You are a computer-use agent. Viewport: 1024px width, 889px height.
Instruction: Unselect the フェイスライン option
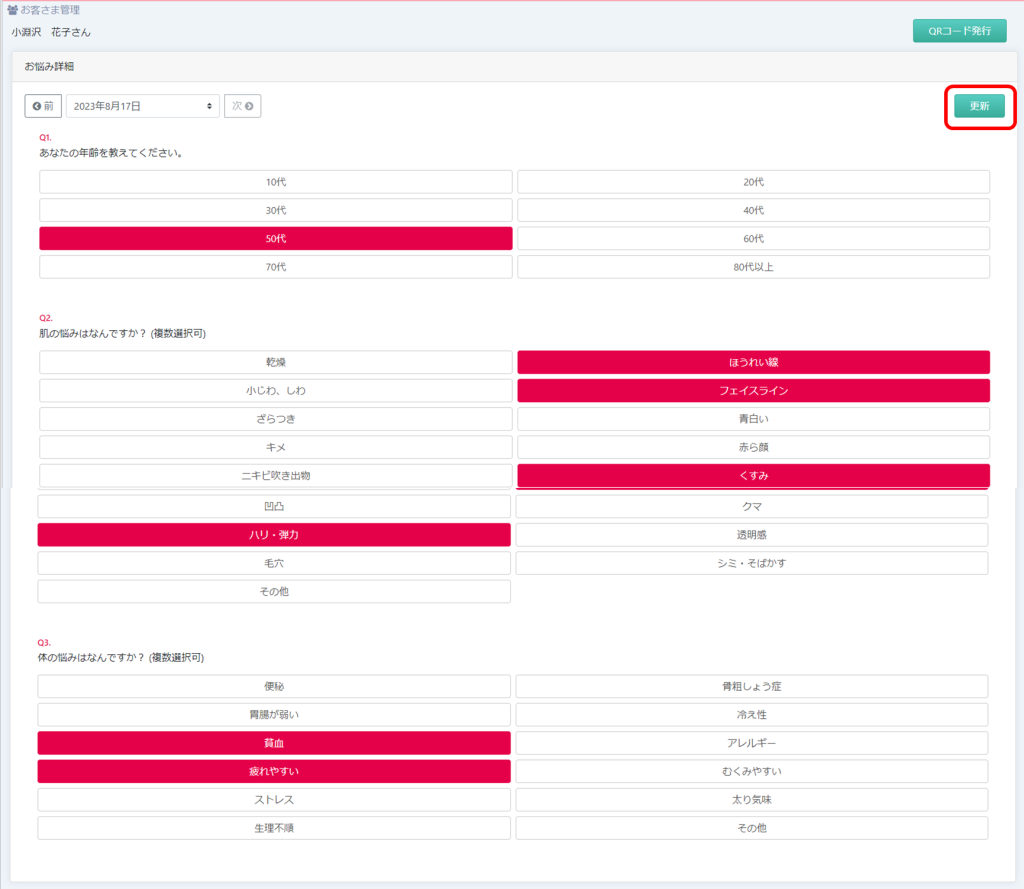pos(753,391)
